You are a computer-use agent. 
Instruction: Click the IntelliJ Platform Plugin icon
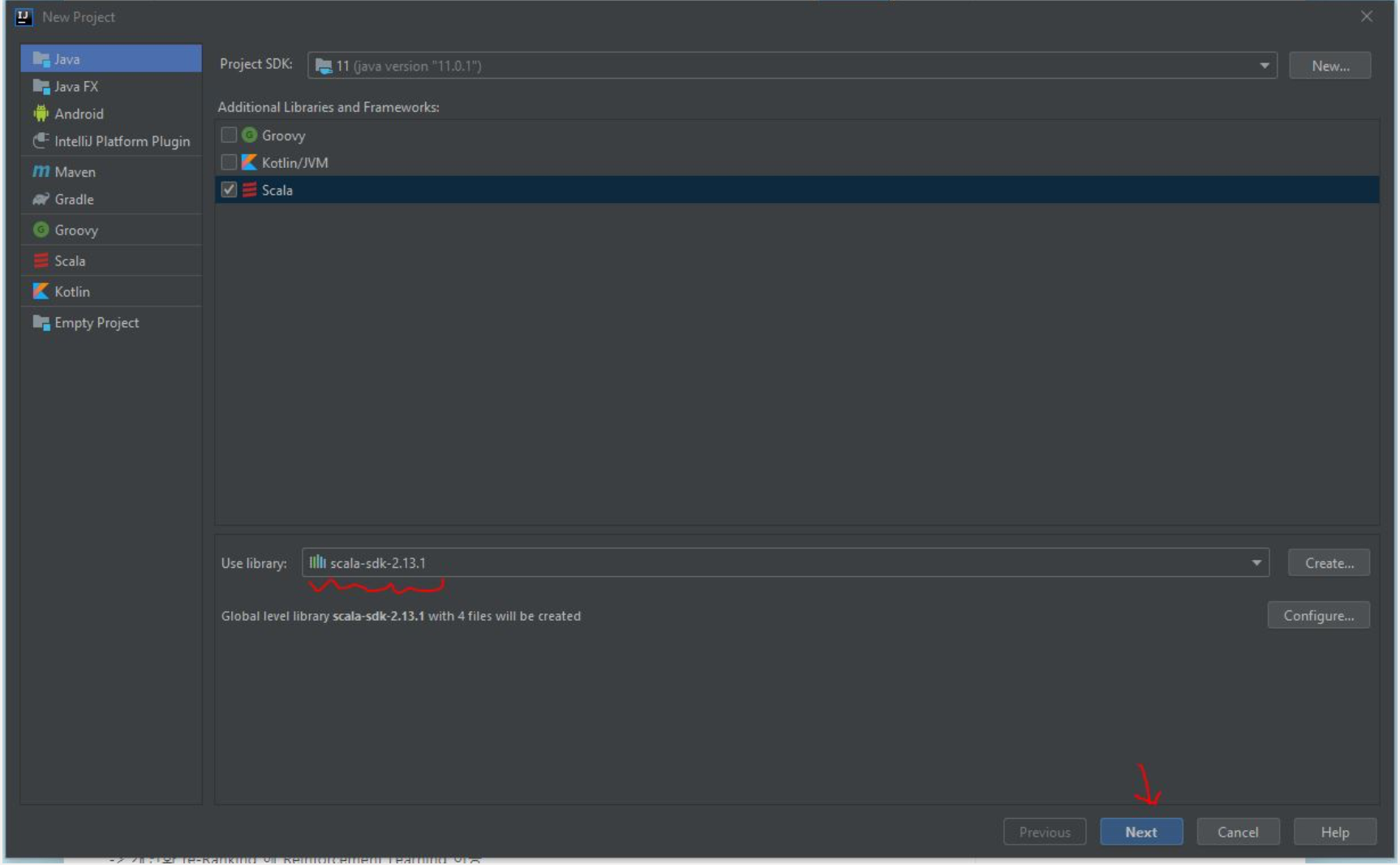[x=41, y=141]
